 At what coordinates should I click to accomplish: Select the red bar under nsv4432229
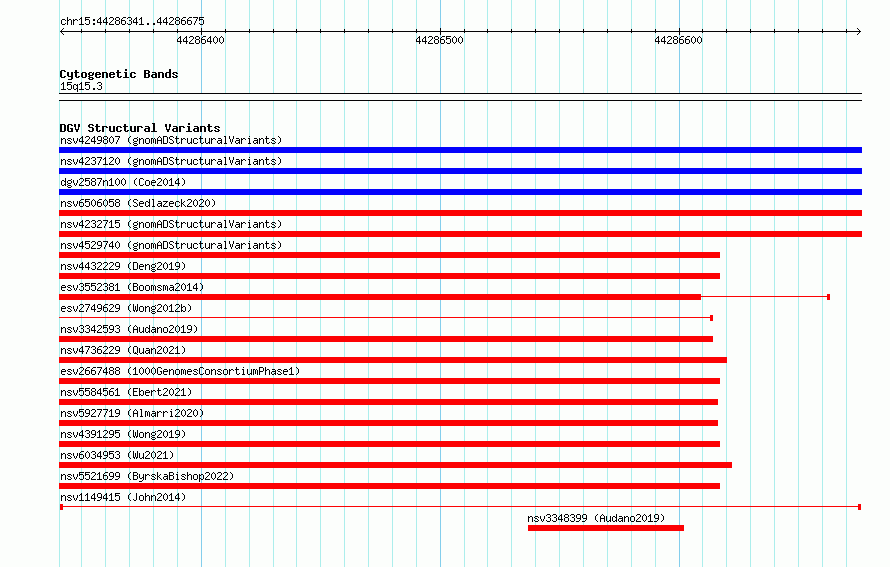pos(389,276)
